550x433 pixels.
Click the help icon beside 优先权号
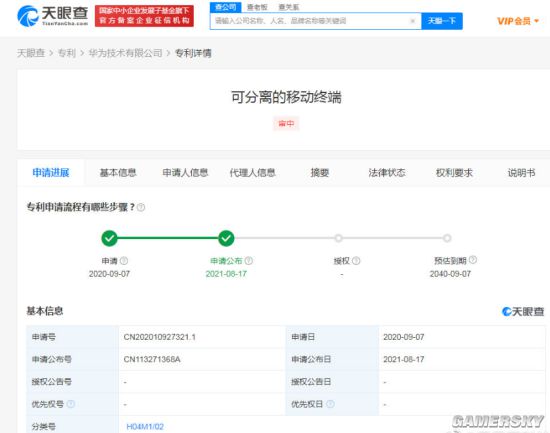coord(71,404)
